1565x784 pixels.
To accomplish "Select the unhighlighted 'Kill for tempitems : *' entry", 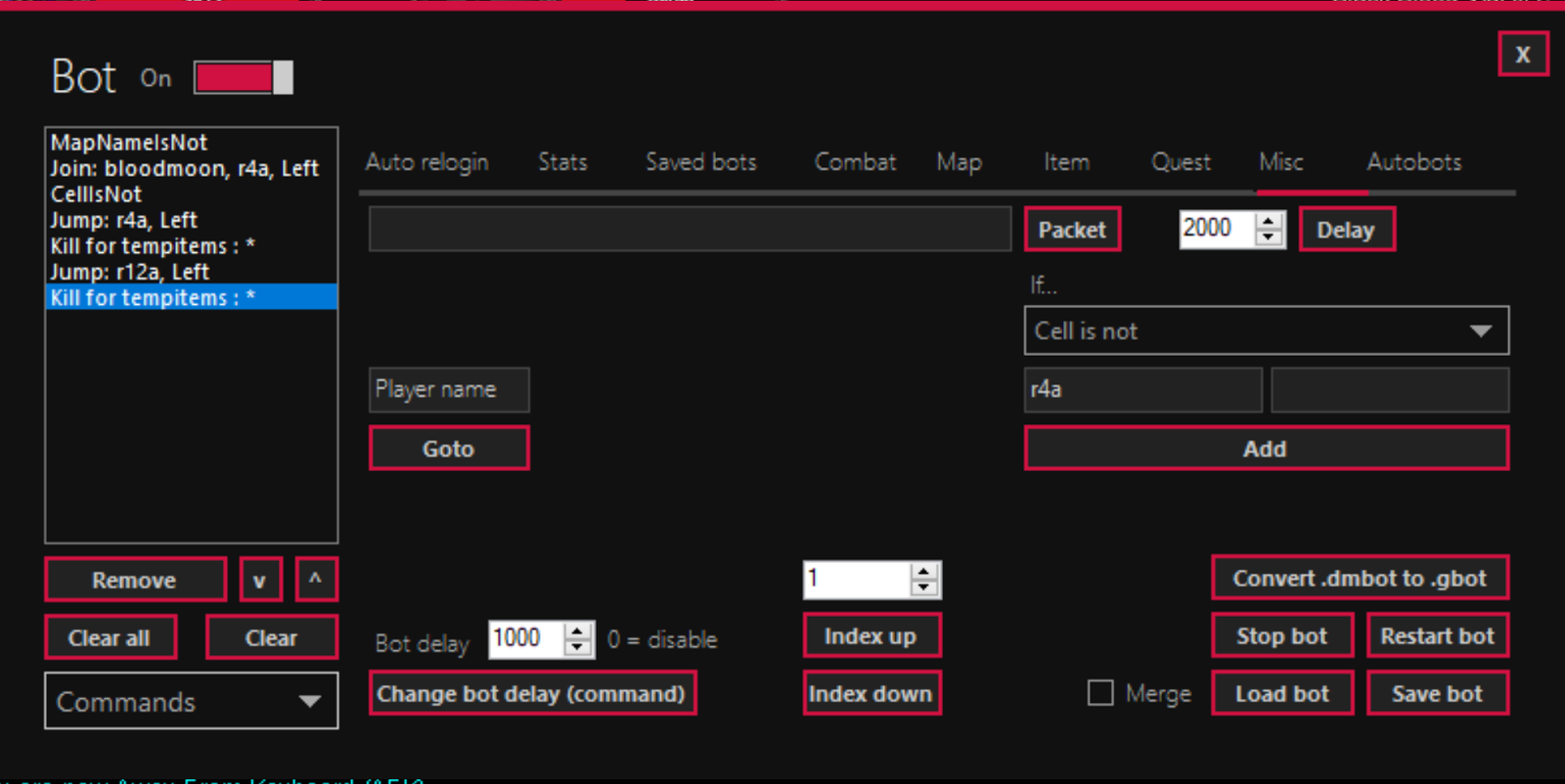I will click(192, 245).
